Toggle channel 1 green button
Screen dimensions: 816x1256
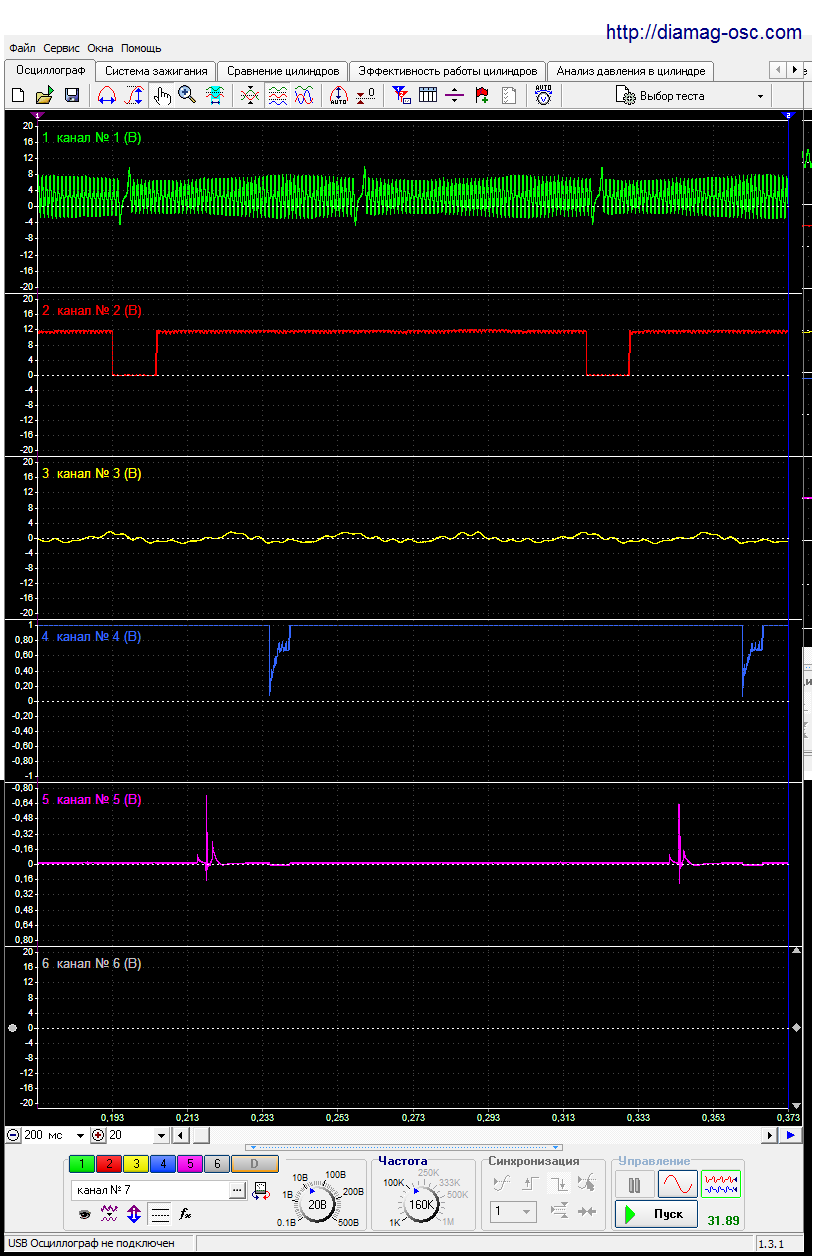[x=82, y=1164]
